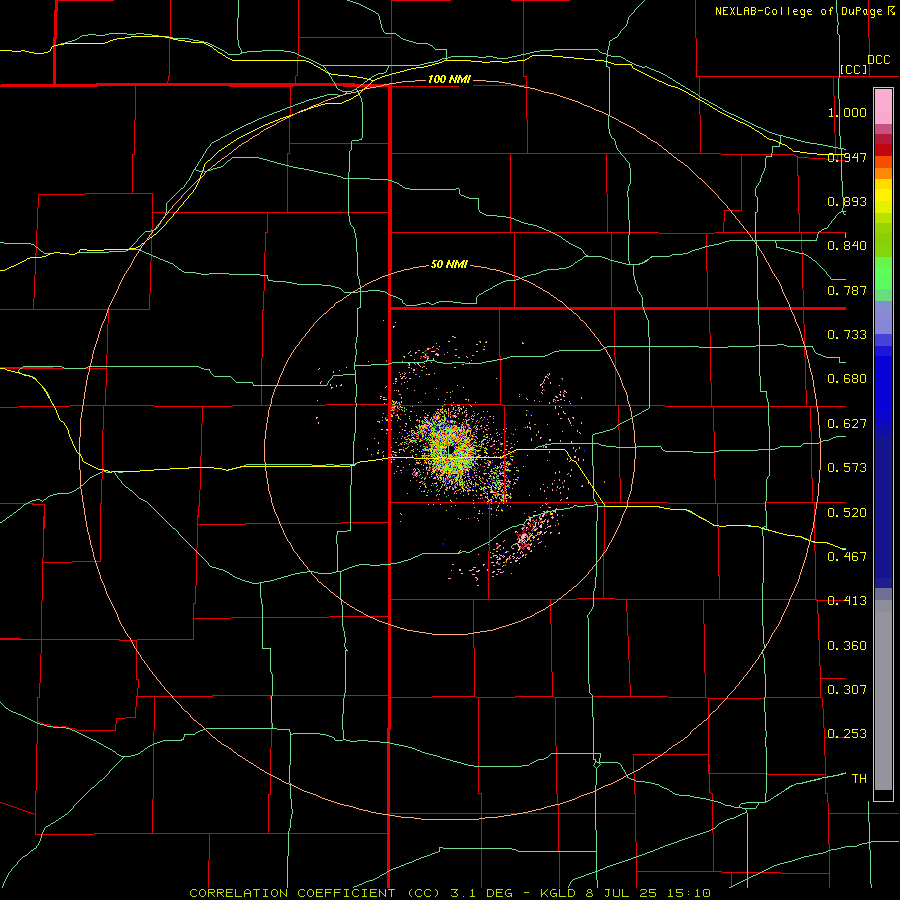The height and width of the screenshot is (900, 900).
Task: Click the TH threshold label
Action: (859, 779)
